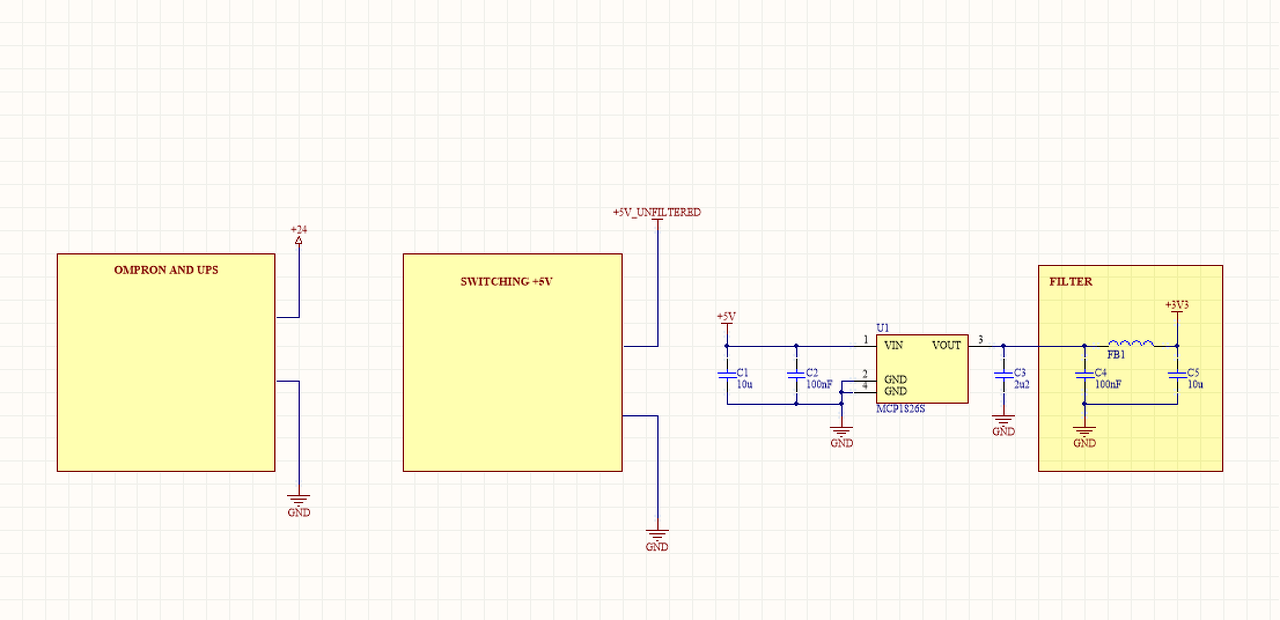1280x620 pixels.
Task: Select capacitor C1 10u symbol
Action: pyautogui.click(x=727, y=375)
